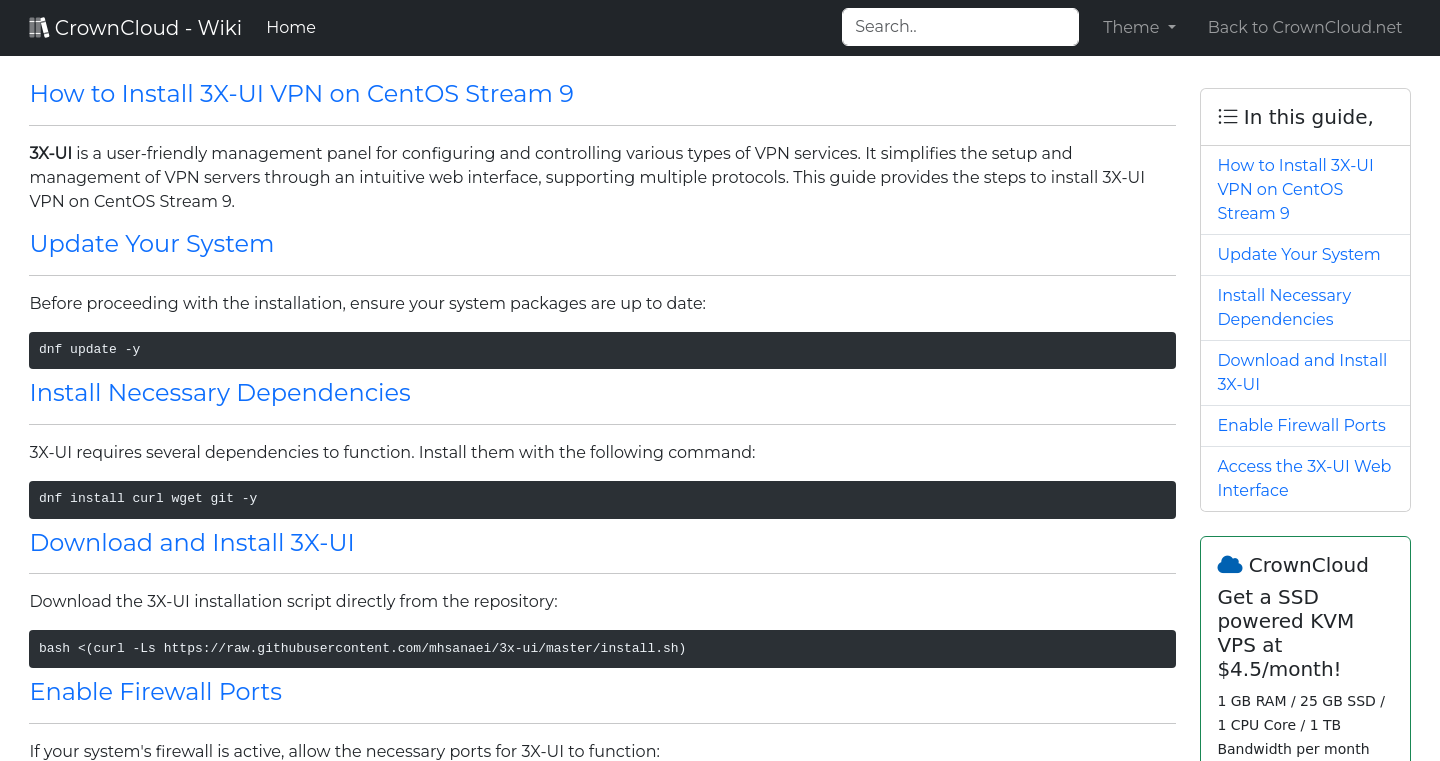Click the list icon beside 'In this guide'
The height and width of the screenshot is (761, 1440).
[x=1227, y=116]
